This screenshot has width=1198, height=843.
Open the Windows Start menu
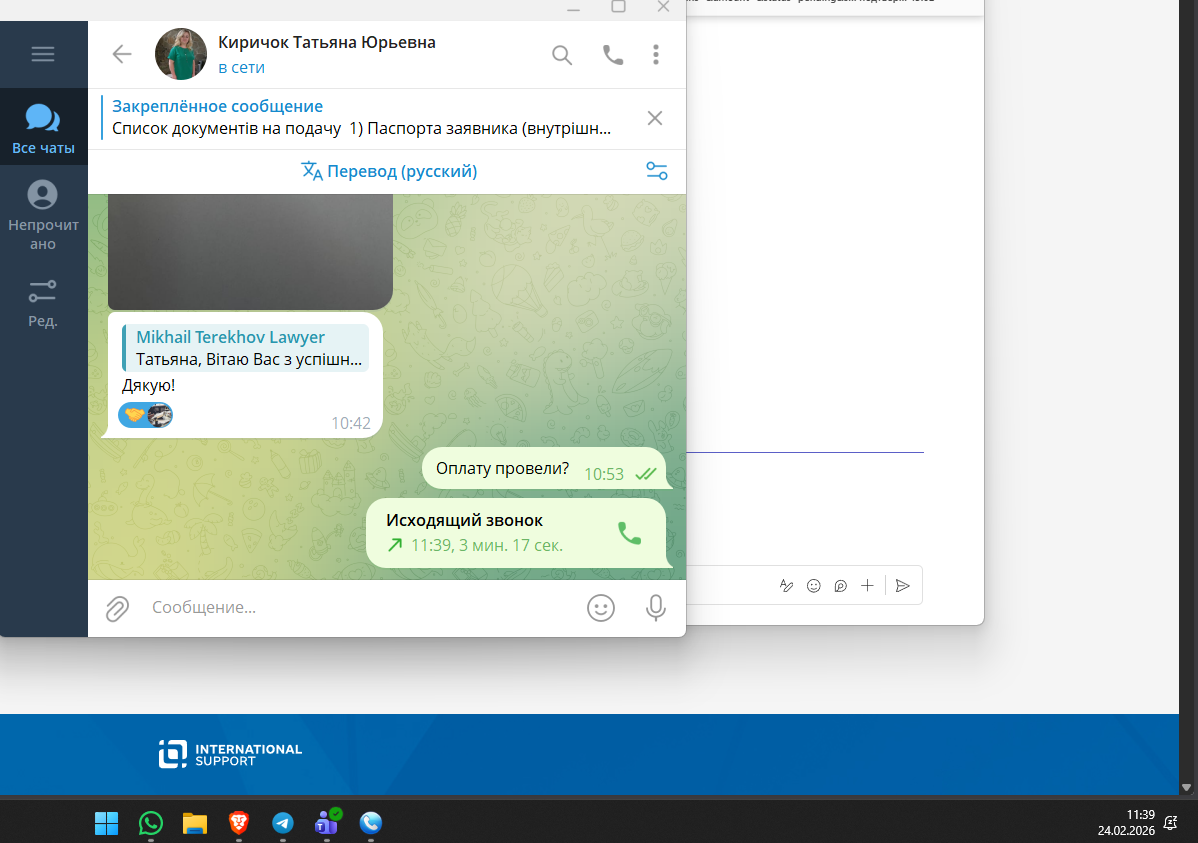pyautogui.click(x=106, y=823)
